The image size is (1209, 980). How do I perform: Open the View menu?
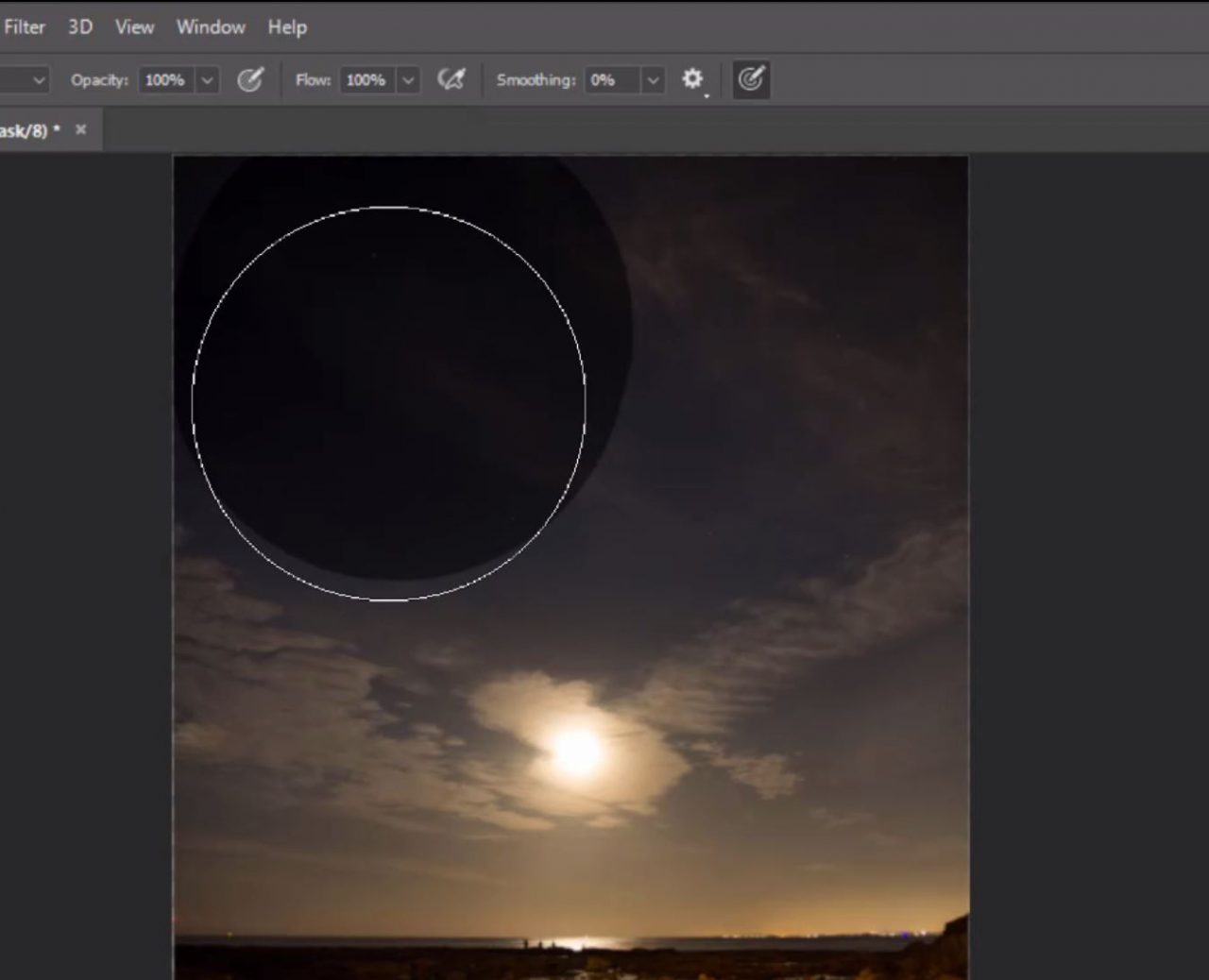[x=133, y=26]
